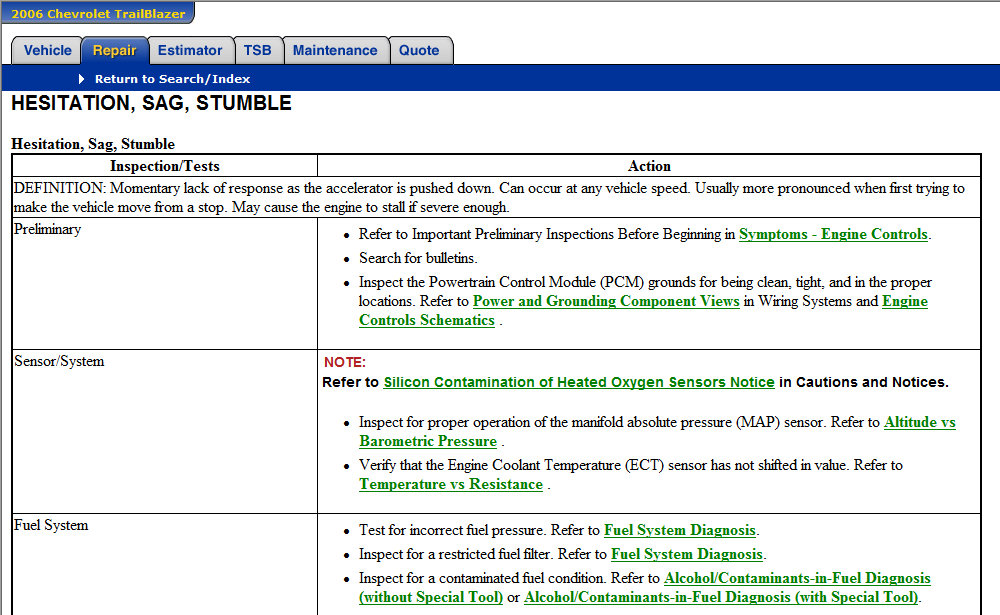Image resolution: width=1000 pixels, height=615 pixels.
Task: Click the Action column header
Action: (x=649, y=166)
